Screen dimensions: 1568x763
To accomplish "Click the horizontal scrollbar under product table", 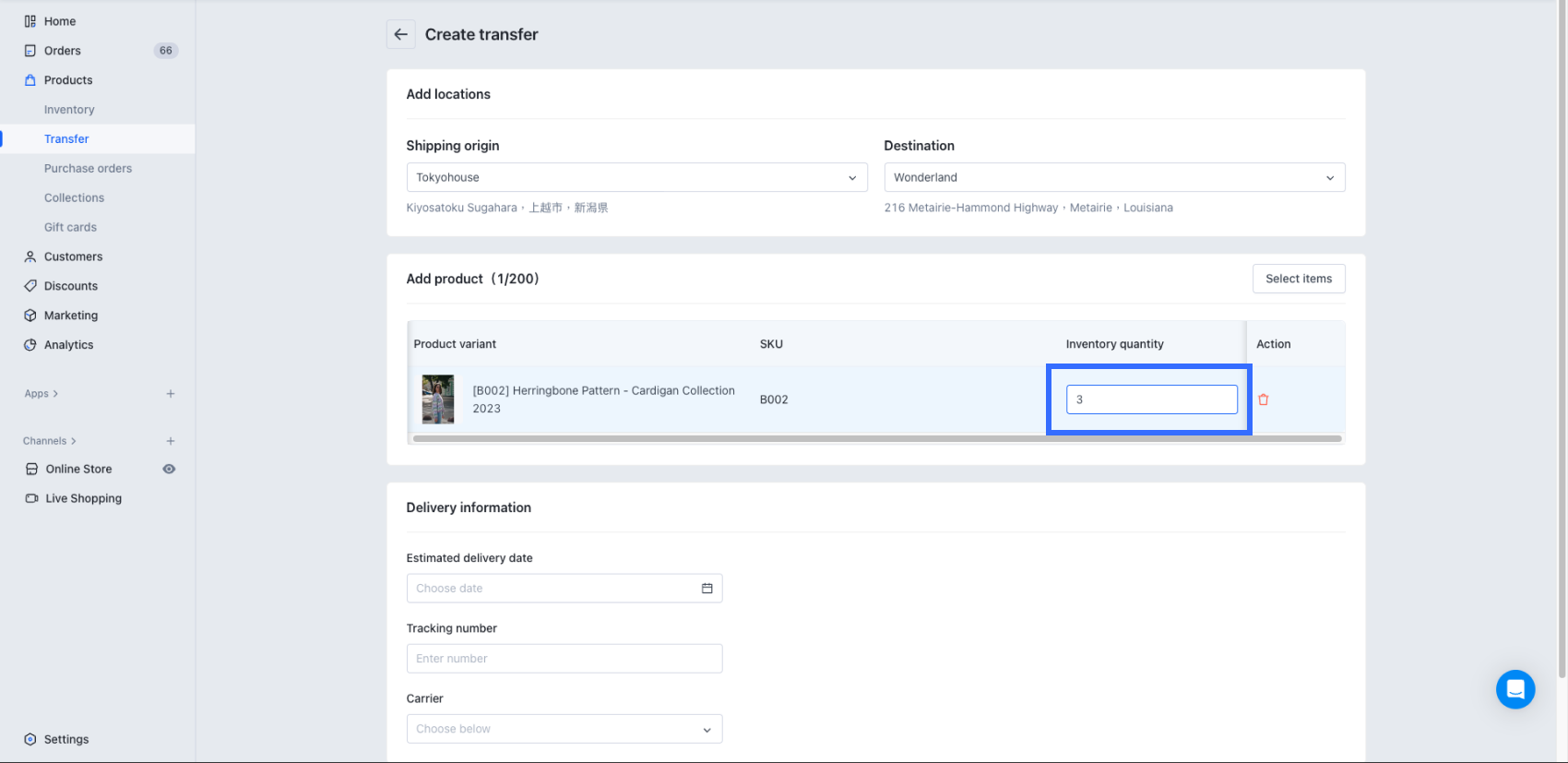I will point(876,439).
